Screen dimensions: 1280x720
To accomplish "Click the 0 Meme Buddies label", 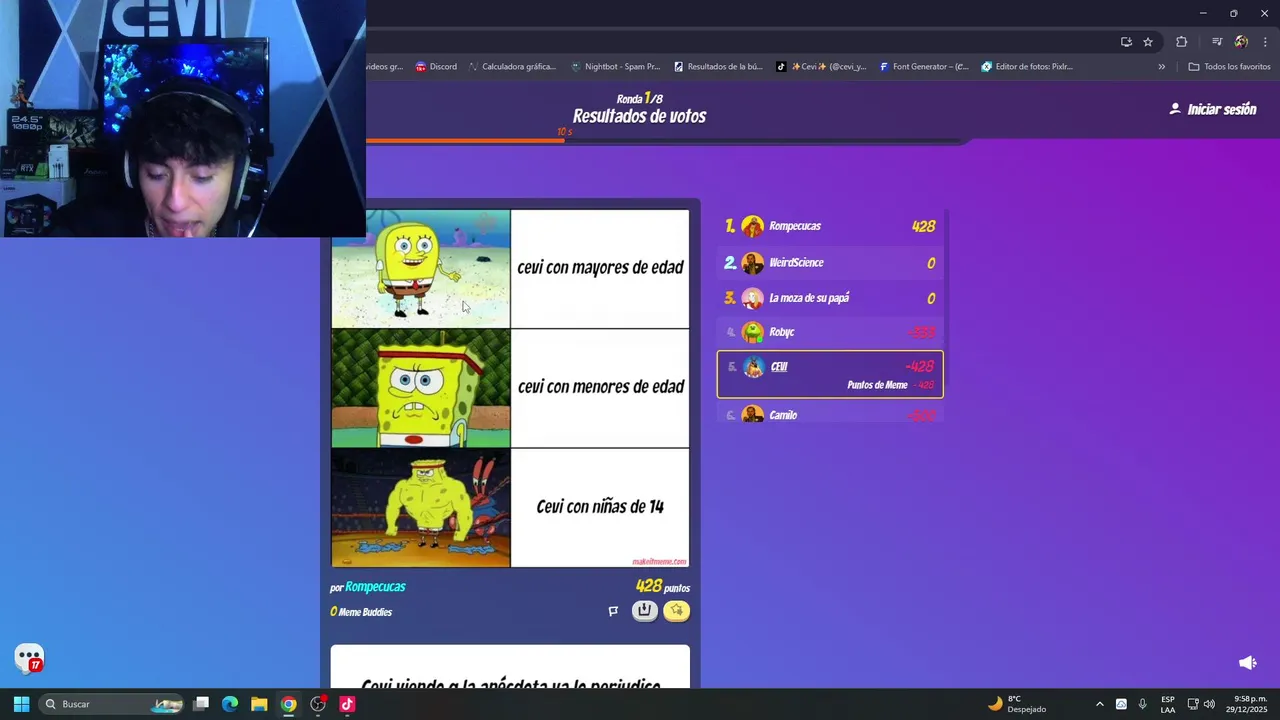I will pyautogui.click(x=361, y=612).
